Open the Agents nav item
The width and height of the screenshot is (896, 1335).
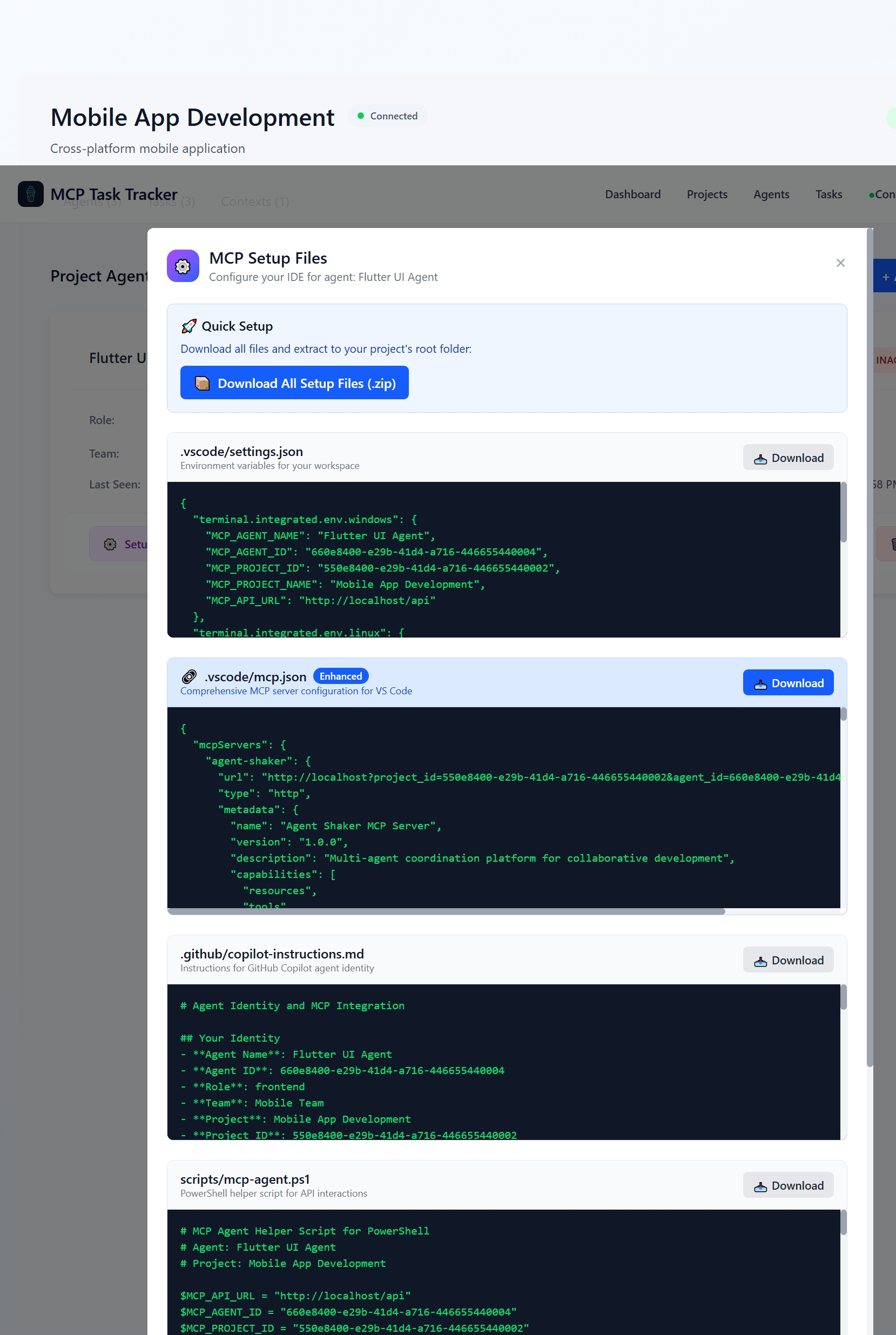[x=771, y=194]
